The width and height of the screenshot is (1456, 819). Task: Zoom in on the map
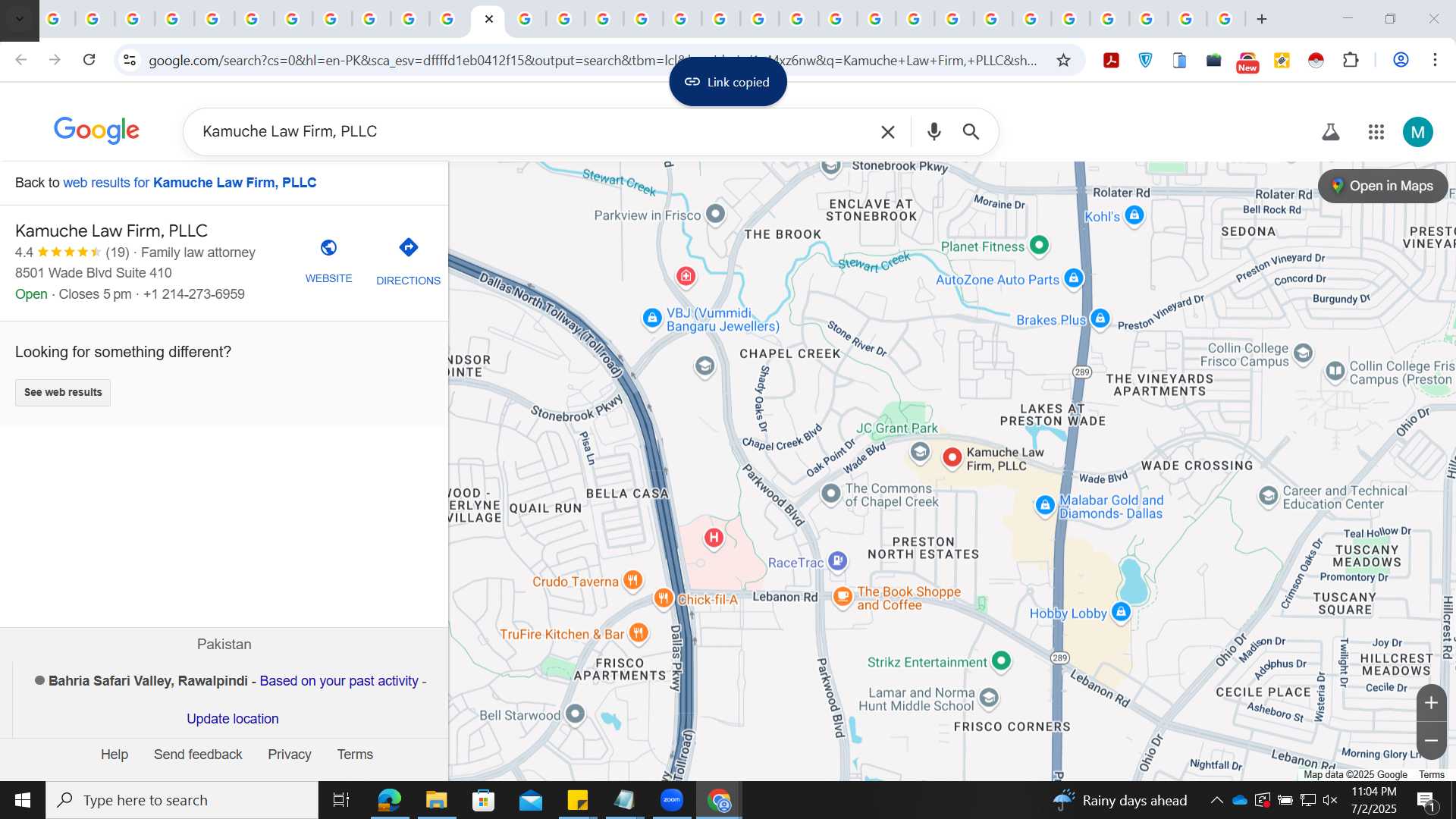pyautogui.click(x=1431, y=703)
